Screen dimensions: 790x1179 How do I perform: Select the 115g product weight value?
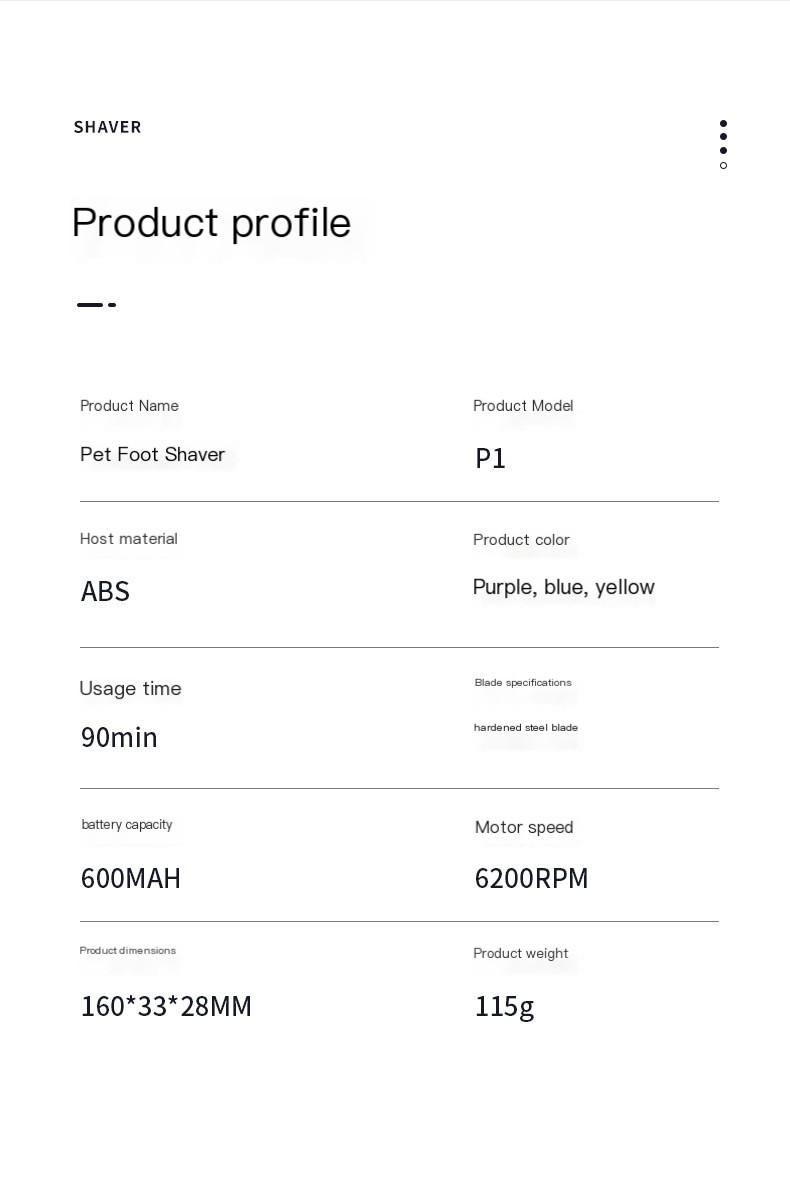click(x=504, y=1007)
